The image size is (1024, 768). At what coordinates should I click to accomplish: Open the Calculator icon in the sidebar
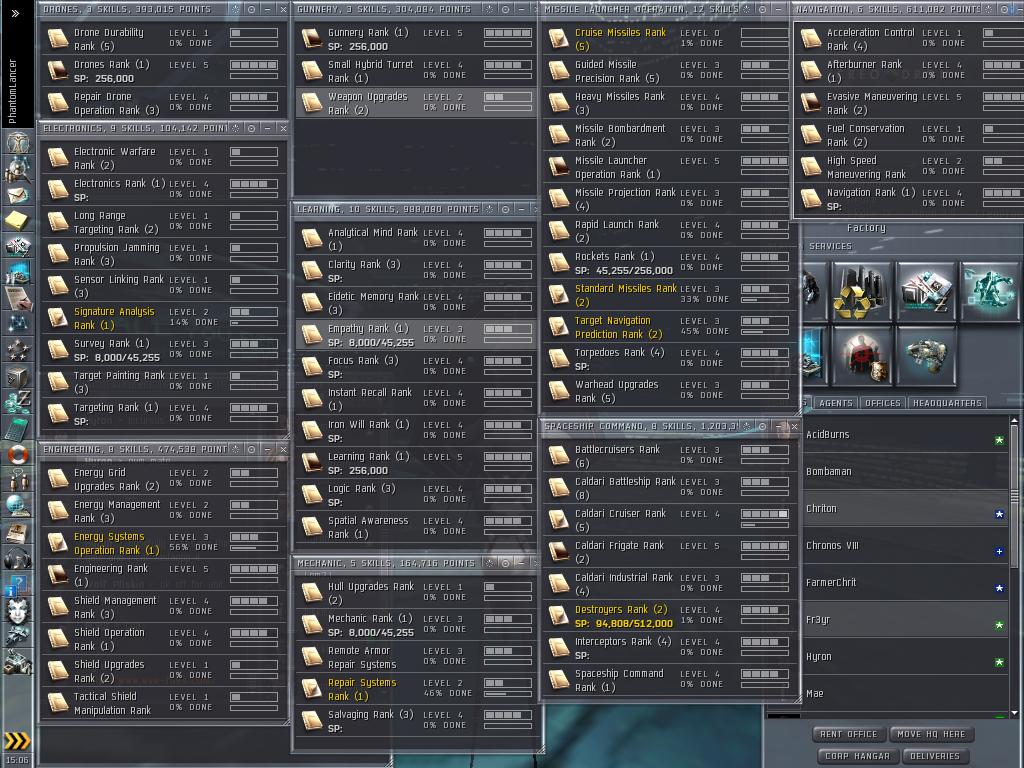(x=18, y=428)
